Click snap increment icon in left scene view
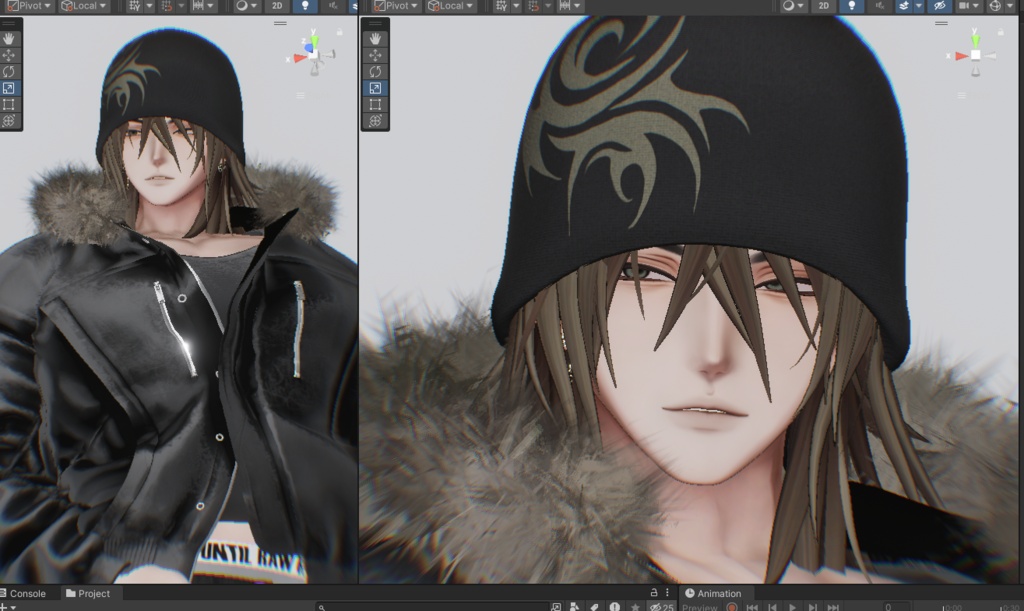 click(x=198, y=6)
